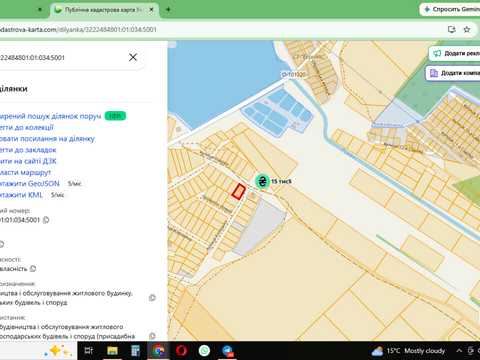The image size is (480, 360).
Task: Open WhatsApp from the taskbar
Action: pyautogui.click(x=204, y=350)
